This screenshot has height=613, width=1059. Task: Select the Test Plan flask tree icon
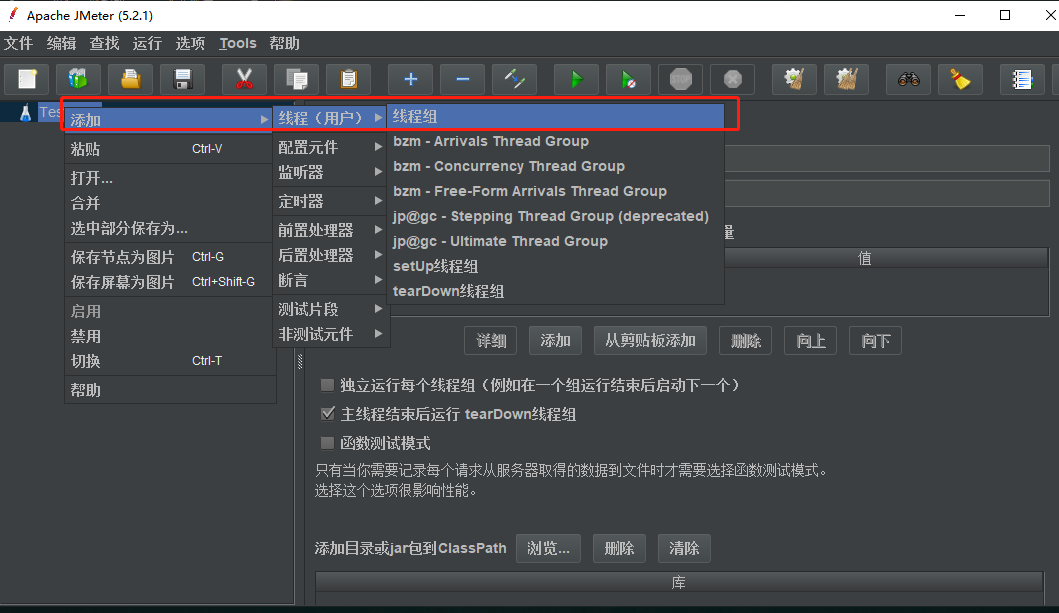[x=26, y=113]
